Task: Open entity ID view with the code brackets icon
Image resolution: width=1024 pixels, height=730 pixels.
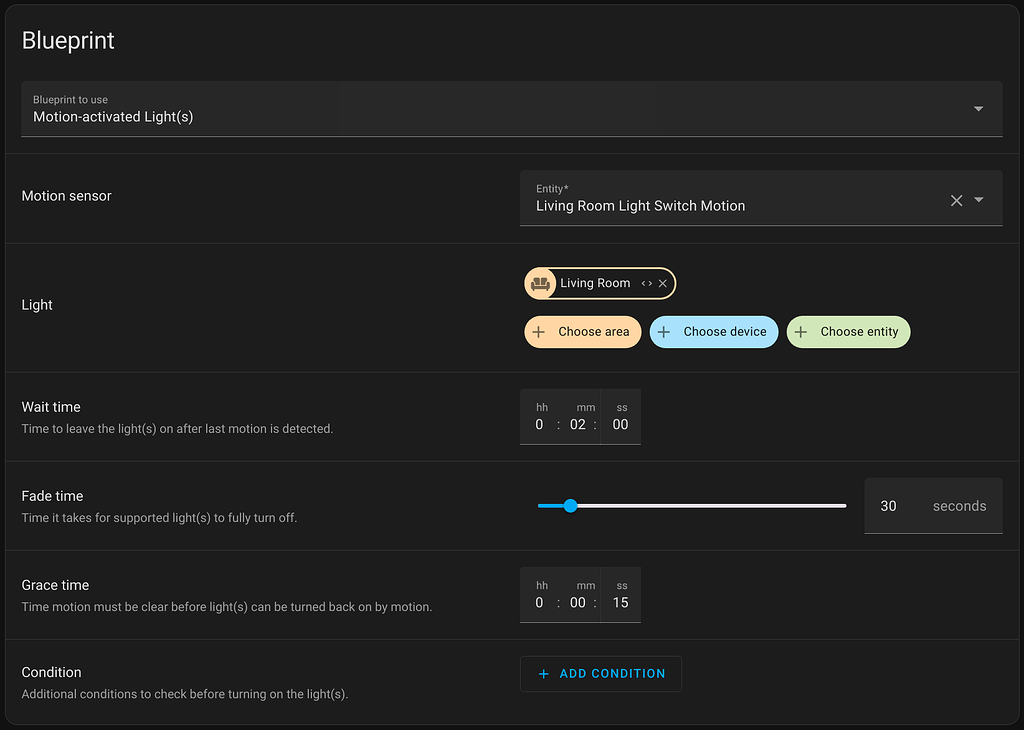Action: tap(647, 283)
